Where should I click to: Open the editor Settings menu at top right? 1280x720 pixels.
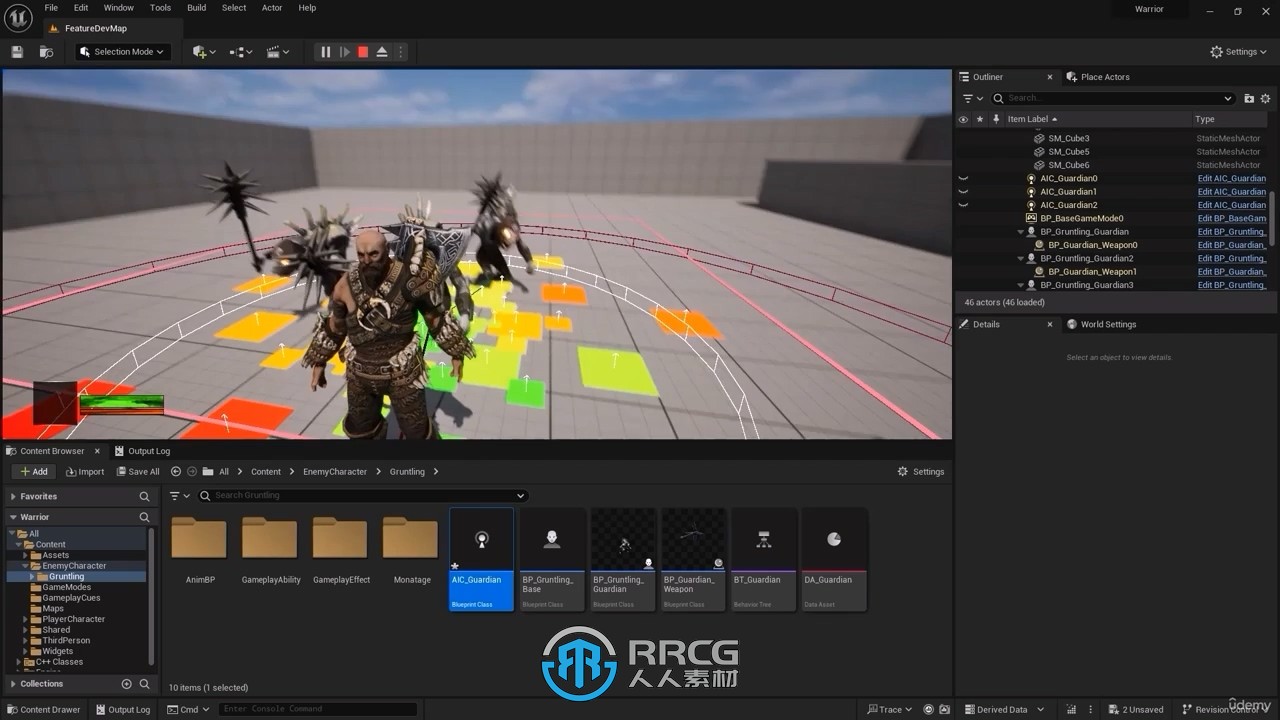(x=1238, y=52)
